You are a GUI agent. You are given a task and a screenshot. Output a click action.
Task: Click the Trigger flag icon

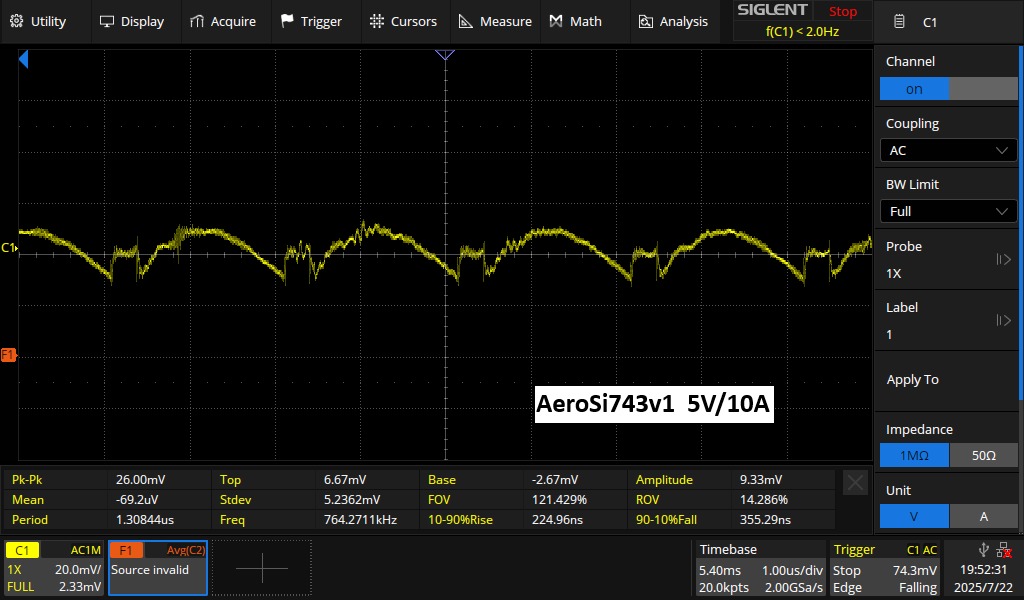click(287, 21)
